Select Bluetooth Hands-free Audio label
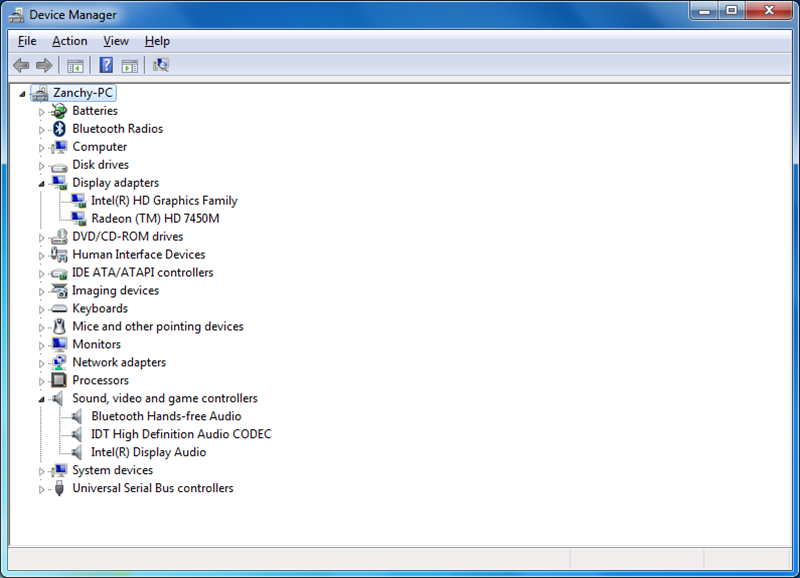This screenshot has height=578, width=800. 166,416
